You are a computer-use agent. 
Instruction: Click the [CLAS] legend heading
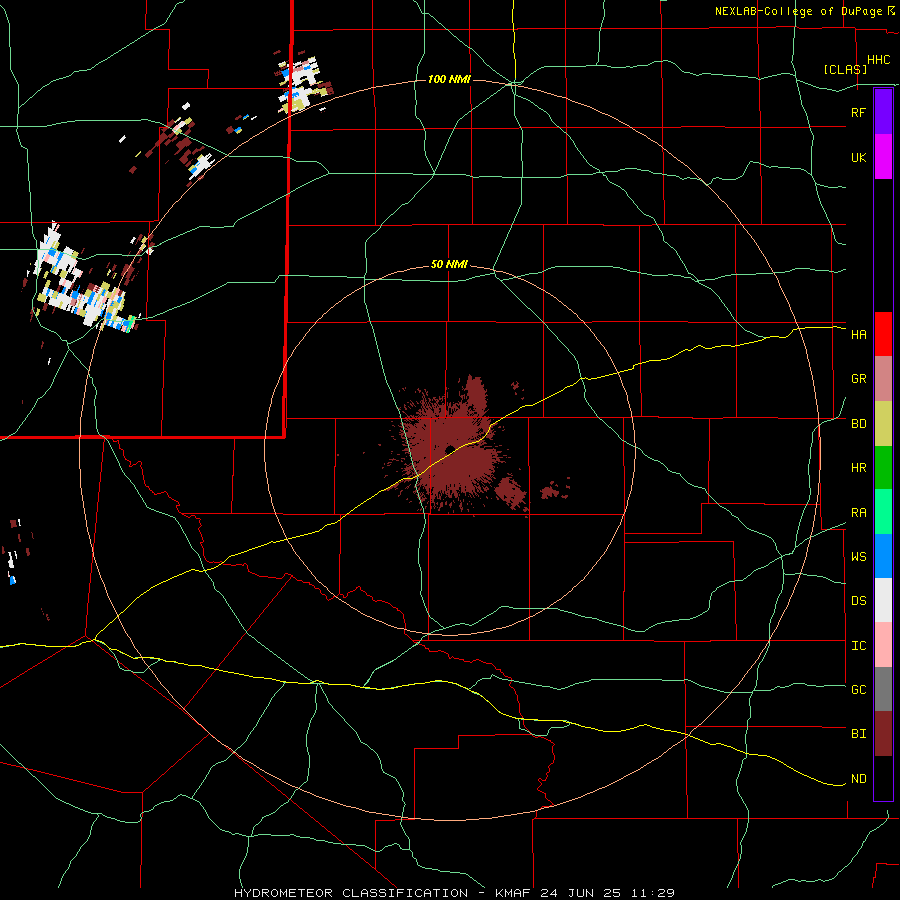click(845, 69)
